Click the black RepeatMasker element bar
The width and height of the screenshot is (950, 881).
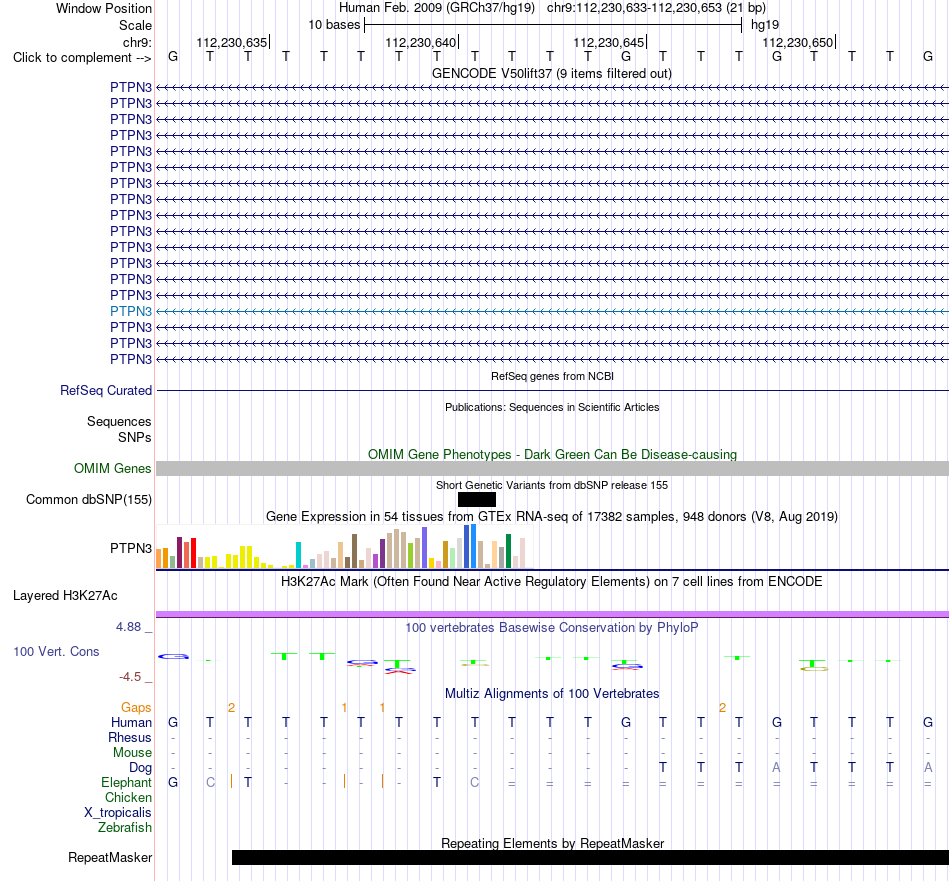tap(590, 857)
